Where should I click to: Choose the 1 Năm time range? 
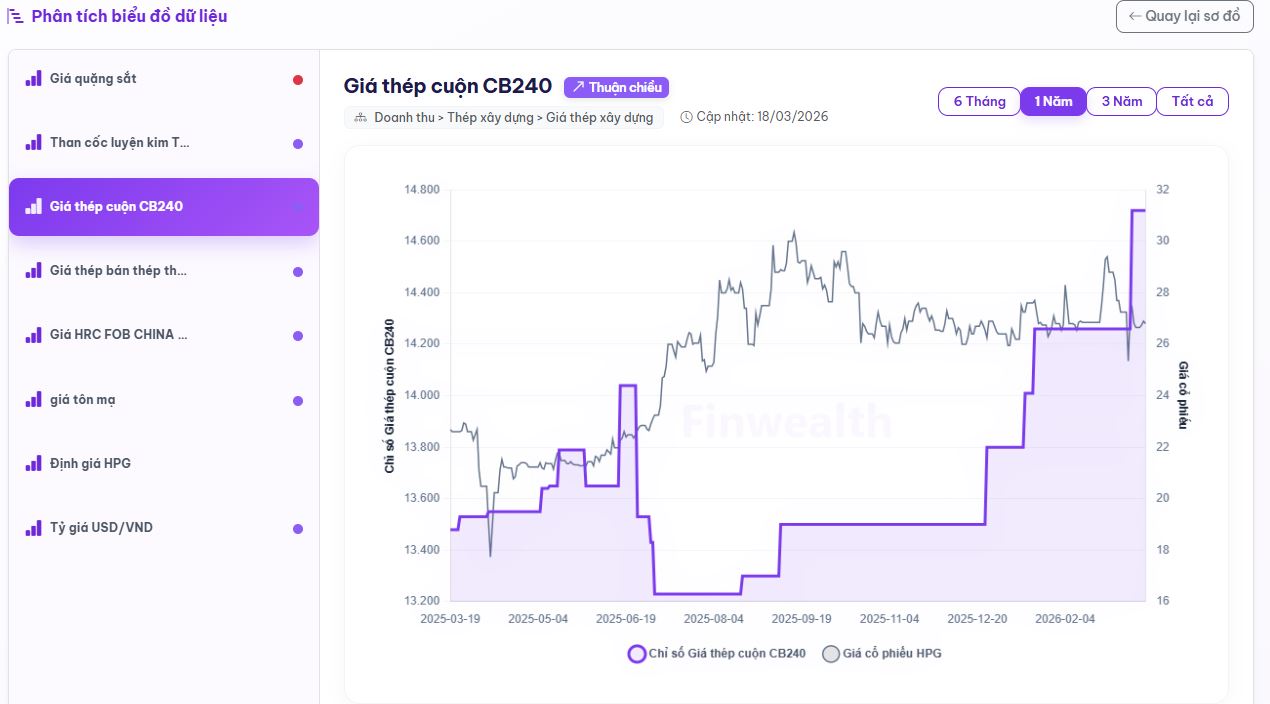pos(1053,101)
